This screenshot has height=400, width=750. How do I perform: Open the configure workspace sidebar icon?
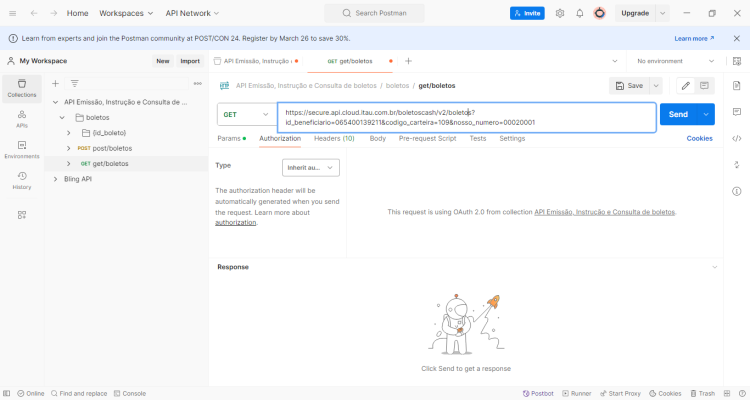click(22, 215)
